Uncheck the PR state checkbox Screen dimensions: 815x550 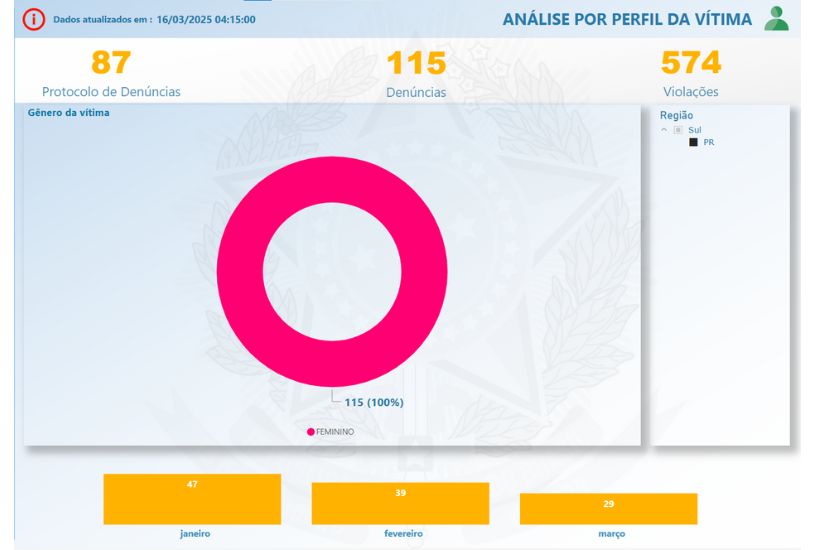coord(693,143)
